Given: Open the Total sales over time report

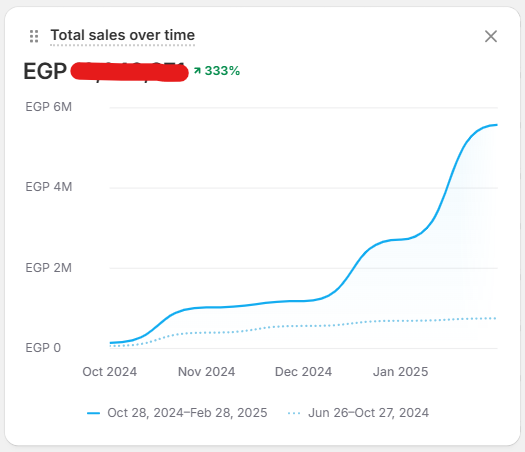Looking at the screenshot, I should point(123,35).
